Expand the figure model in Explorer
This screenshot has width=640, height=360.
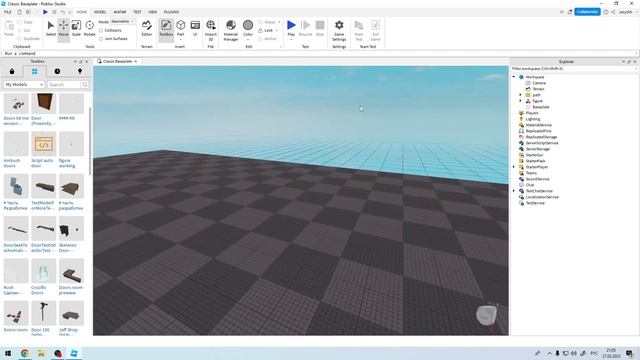pos(520,101)
